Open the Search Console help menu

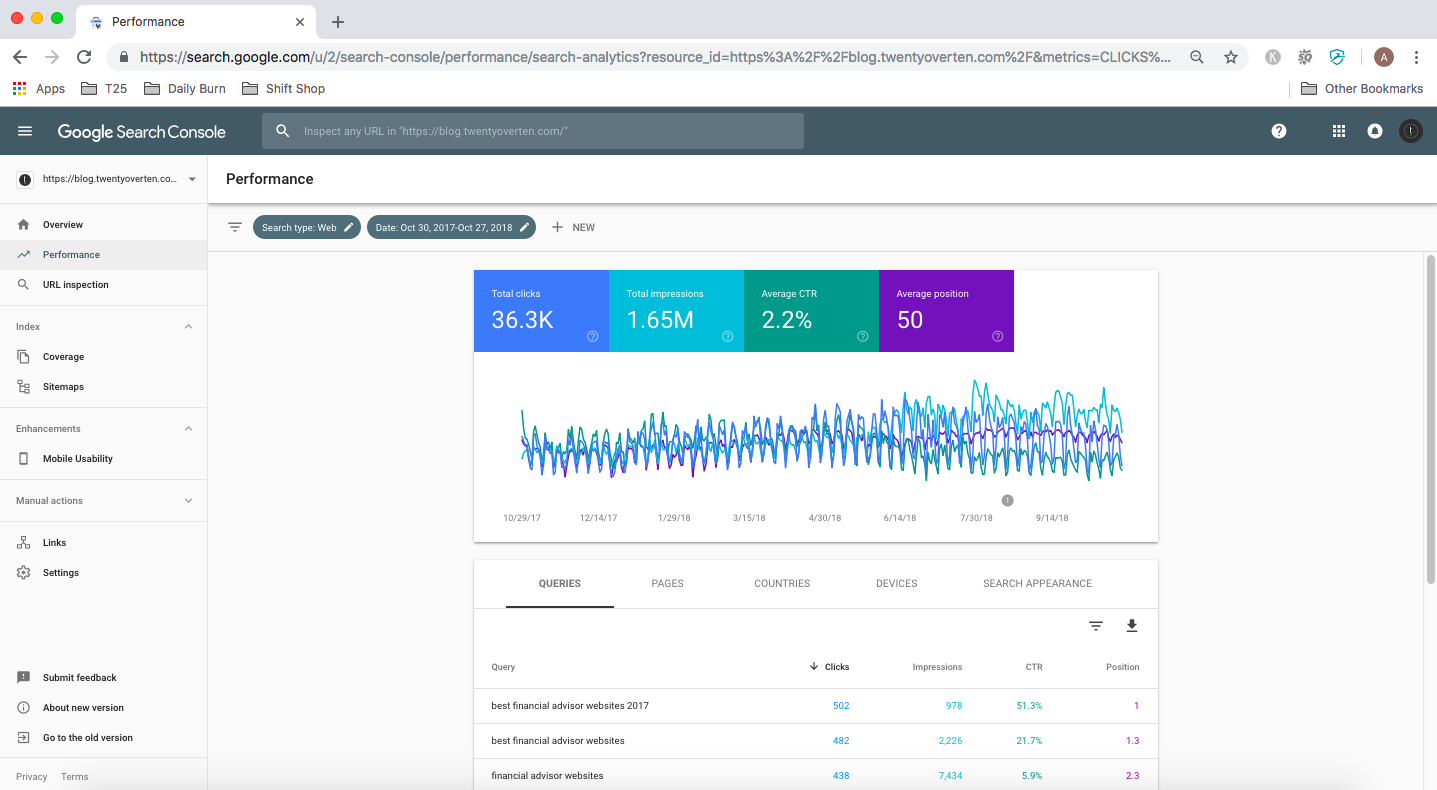click(x=1278, y=130)
